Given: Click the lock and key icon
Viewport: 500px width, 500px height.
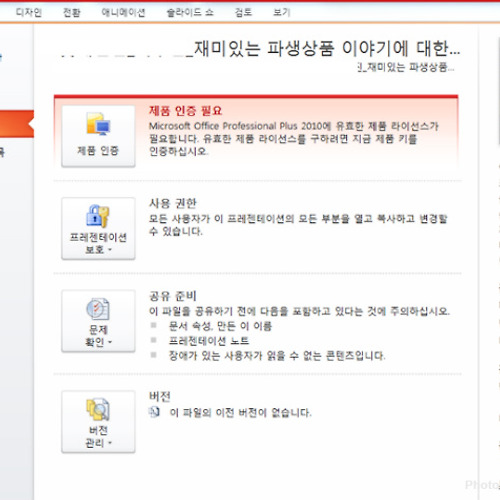Looking at the screenshot, I should 98,216.
